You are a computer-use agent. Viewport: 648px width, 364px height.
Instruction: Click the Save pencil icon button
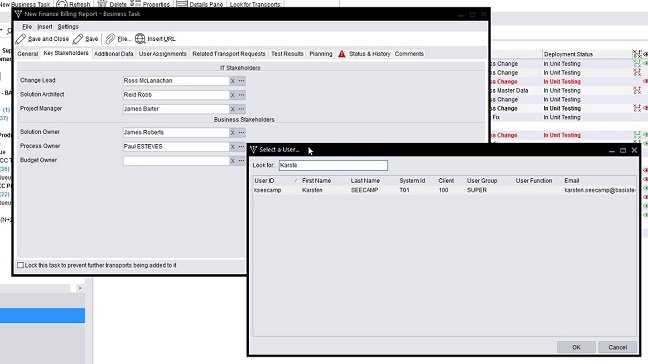click(x=86, y=39)
